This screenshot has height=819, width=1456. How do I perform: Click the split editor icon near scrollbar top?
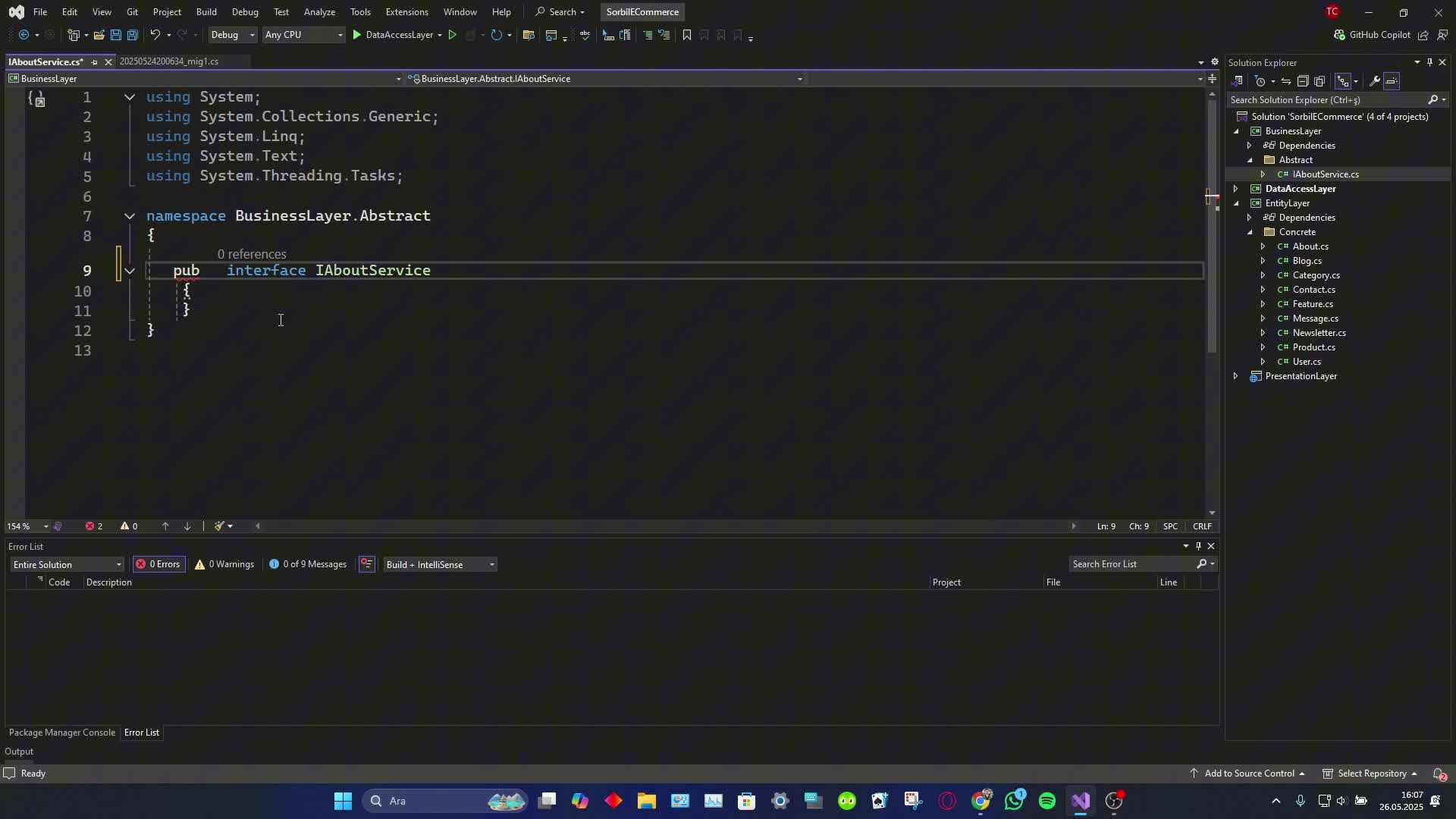1212,79
